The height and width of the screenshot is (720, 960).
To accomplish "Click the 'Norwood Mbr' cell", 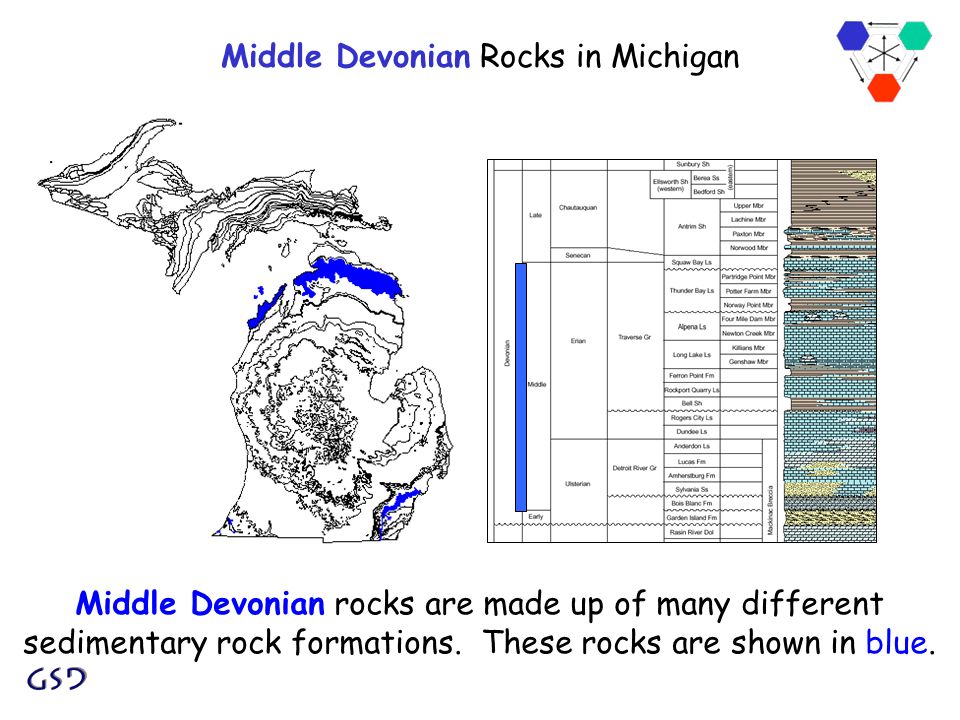I will coord(748,248).
